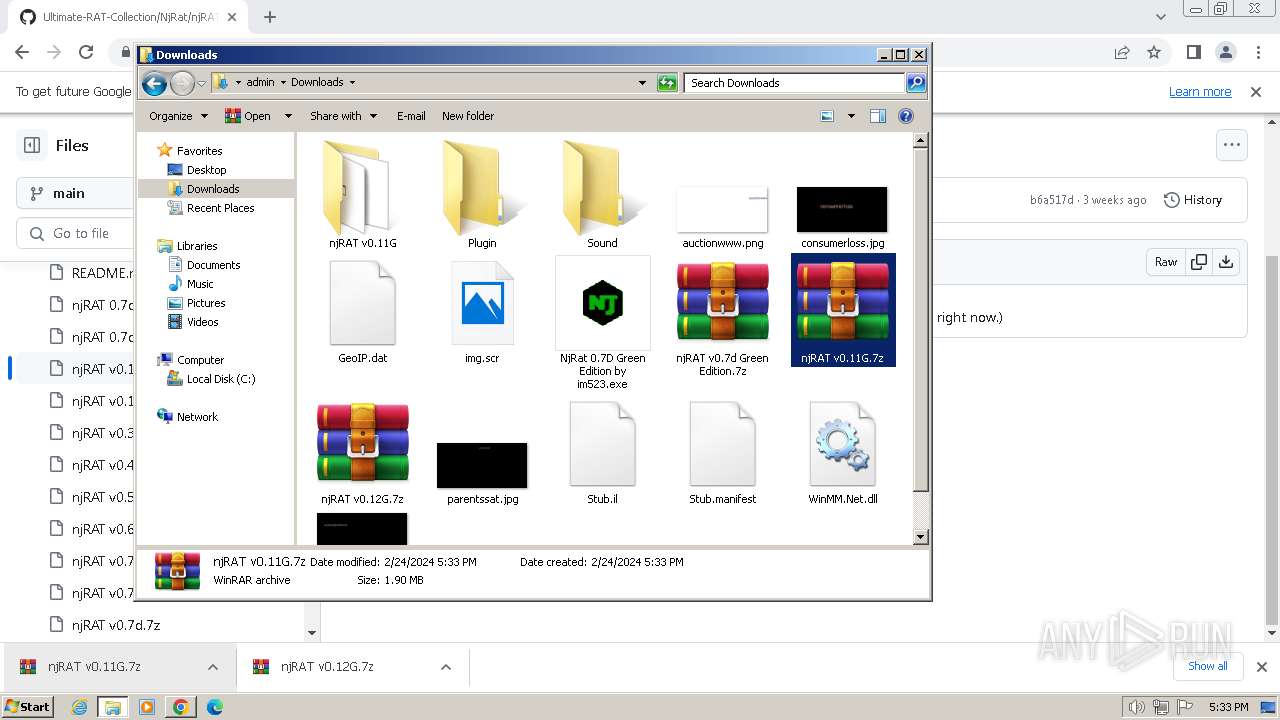Select njRAT v0.12G.7z archive in folder
This screenshot has width=1280, height=720.
tap(362, 453)
